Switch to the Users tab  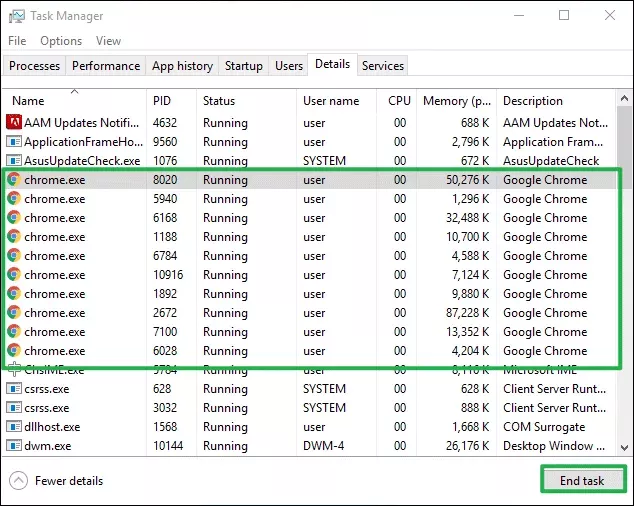(289, 66)
